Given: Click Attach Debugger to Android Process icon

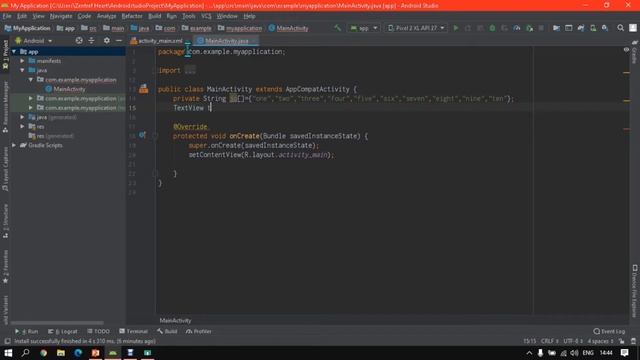Looking at the screenshot, I should point(529,28).
